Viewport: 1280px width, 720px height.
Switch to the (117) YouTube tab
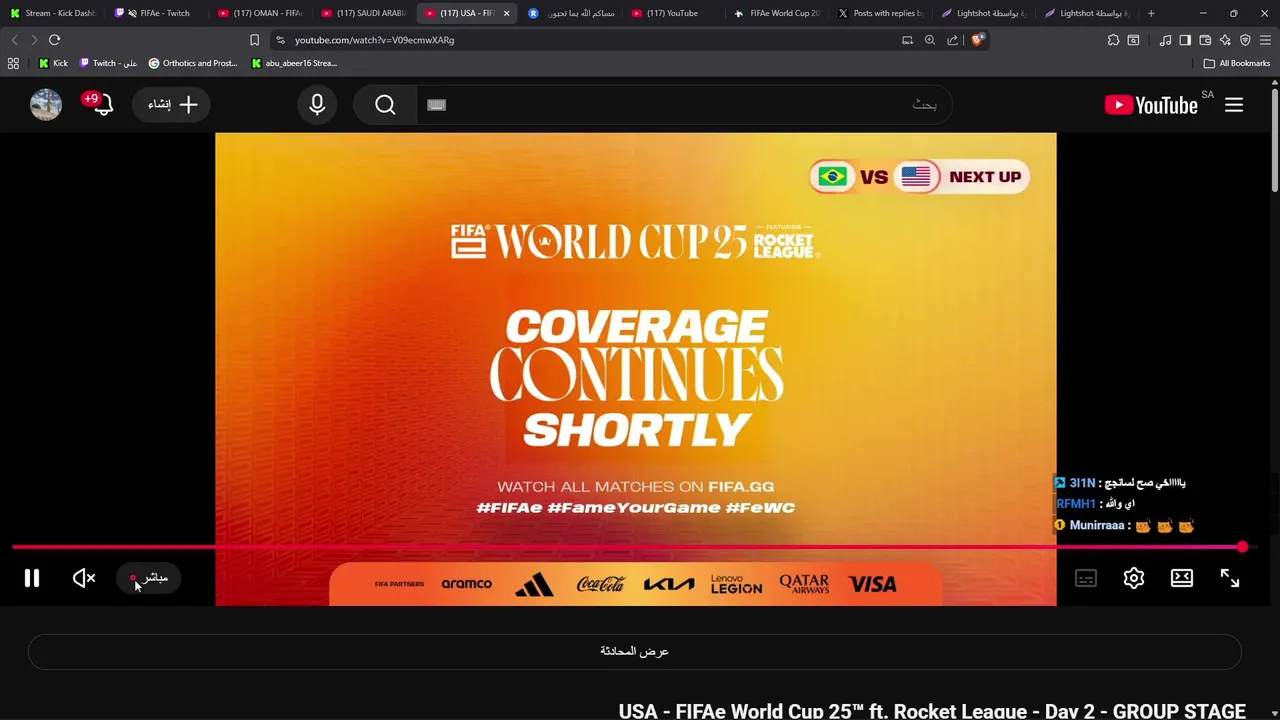point(673,13)
